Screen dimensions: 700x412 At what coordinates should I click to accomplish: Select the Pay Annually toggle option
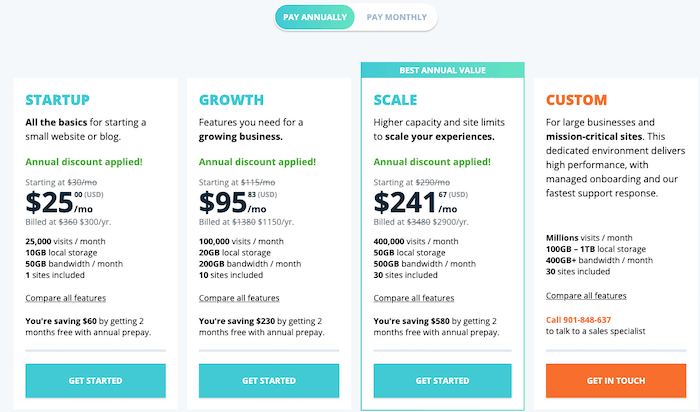point(315,17)
